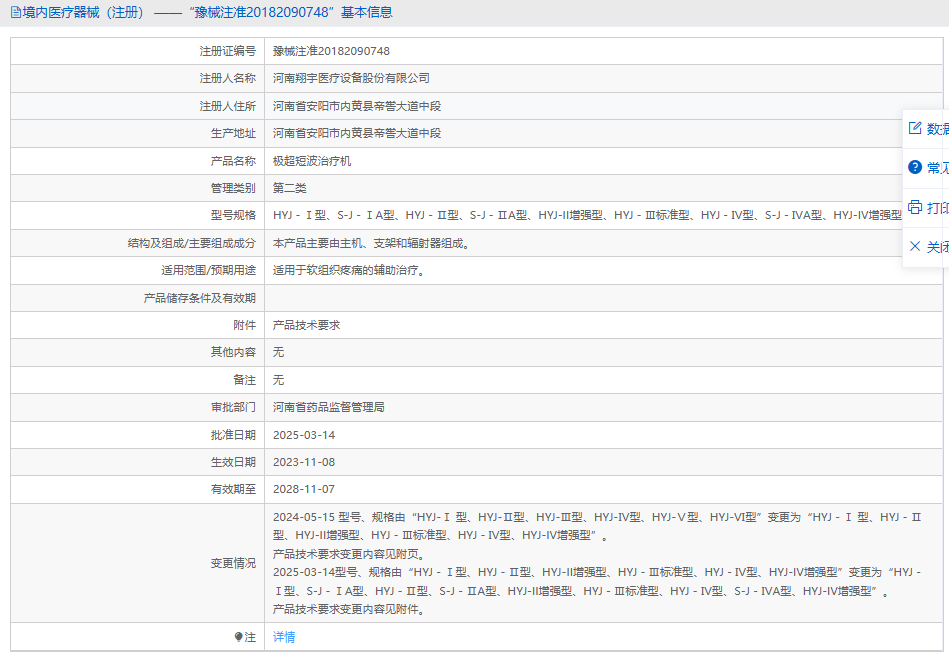
Task: Click the edit icon in the side panel
Action: pyautogui.click(x=915, y=128)
